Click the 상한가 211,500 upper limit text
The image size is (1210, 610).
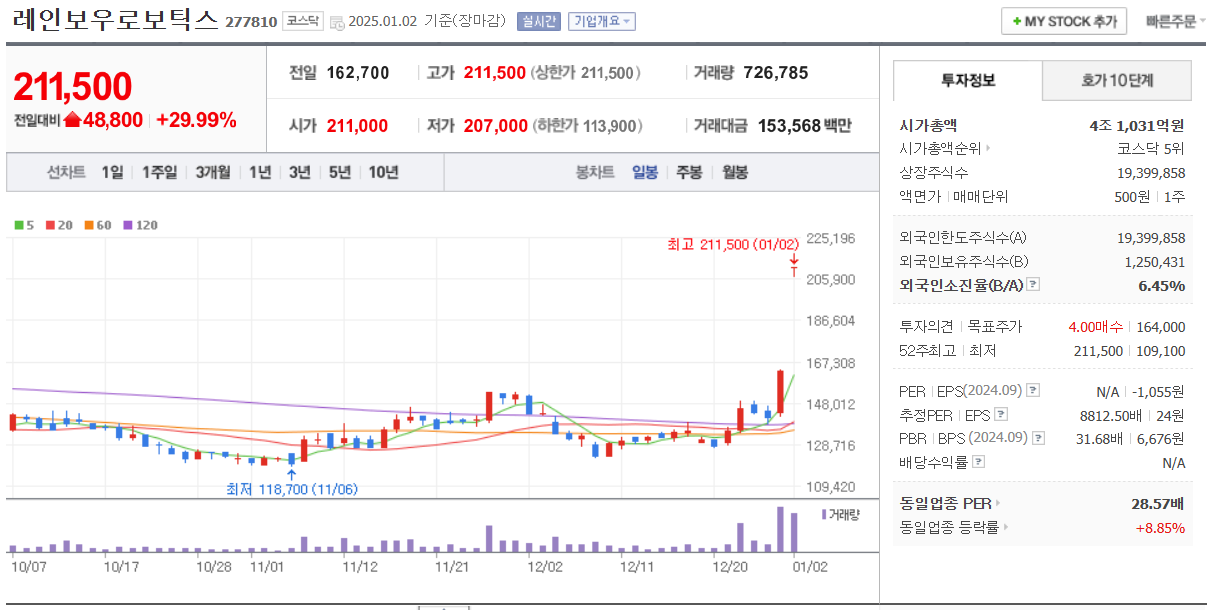586,73
